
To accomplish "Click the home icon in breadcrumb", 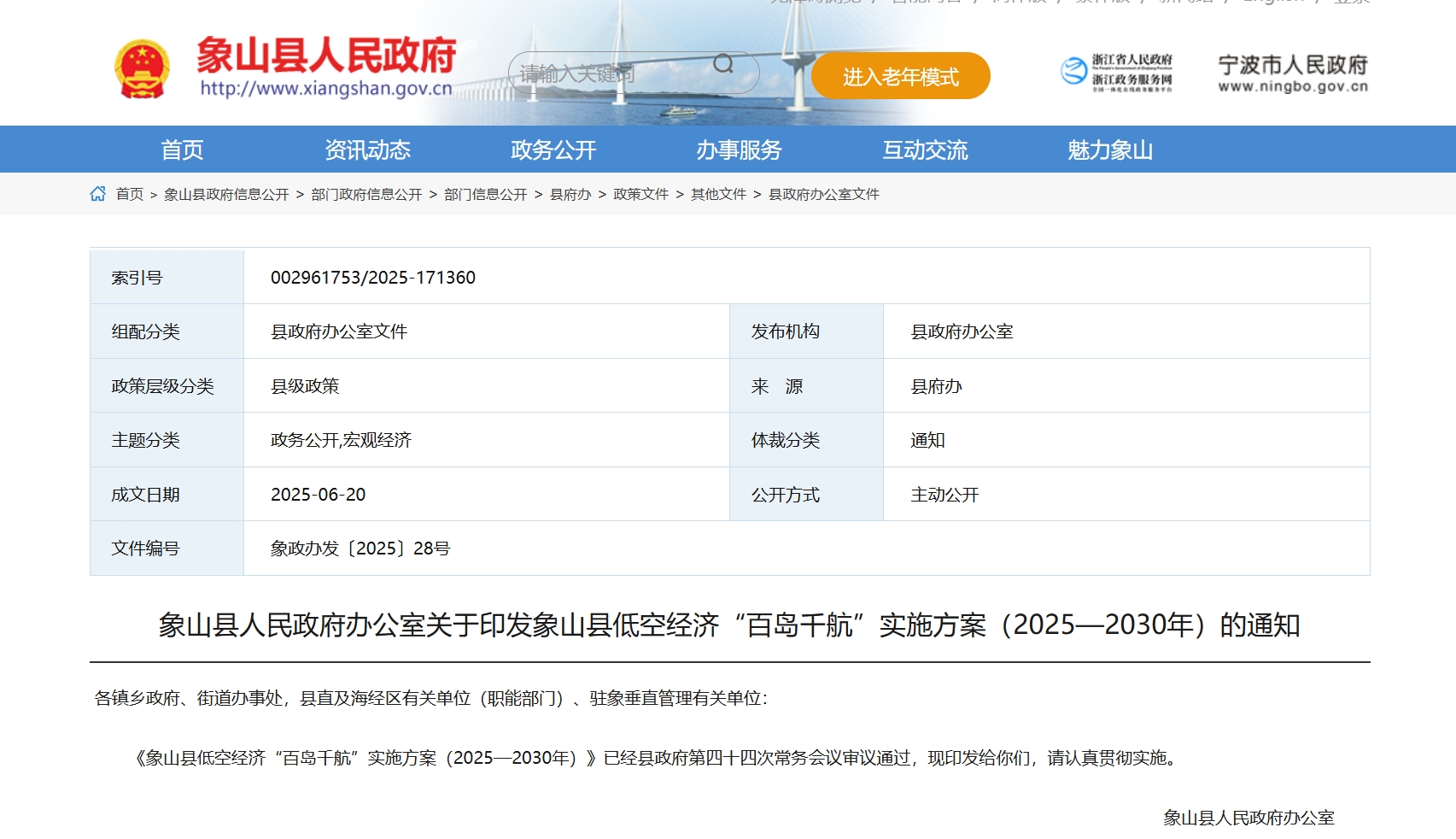I will pos(98,194).
